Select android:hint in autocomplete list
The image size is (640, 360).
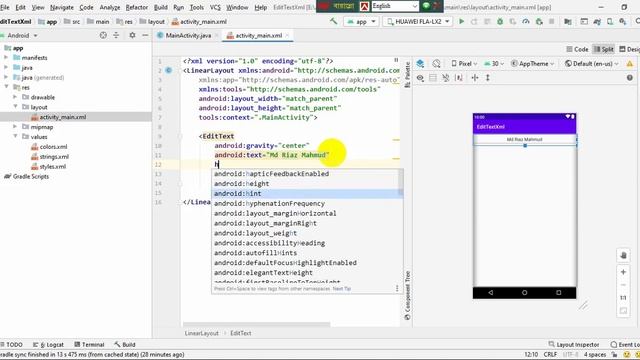307,193
